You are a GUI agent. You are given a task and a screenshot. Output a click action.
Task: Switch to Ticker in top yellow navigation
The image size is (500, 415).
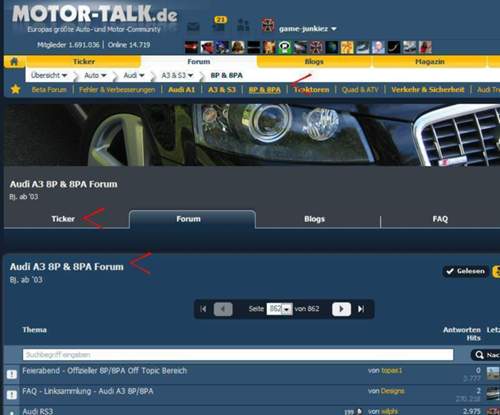pos(84,62)
